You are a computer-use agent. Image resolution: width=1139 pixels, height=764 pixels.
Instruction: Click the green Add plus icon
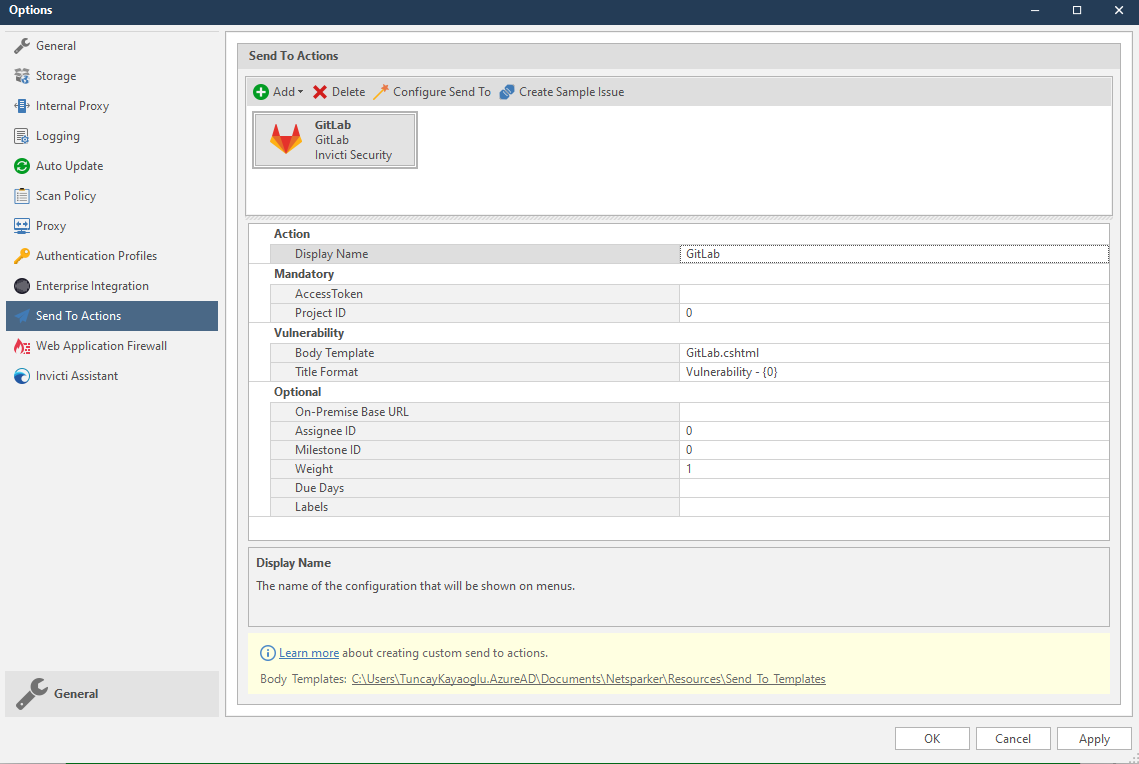coord(261,92)
